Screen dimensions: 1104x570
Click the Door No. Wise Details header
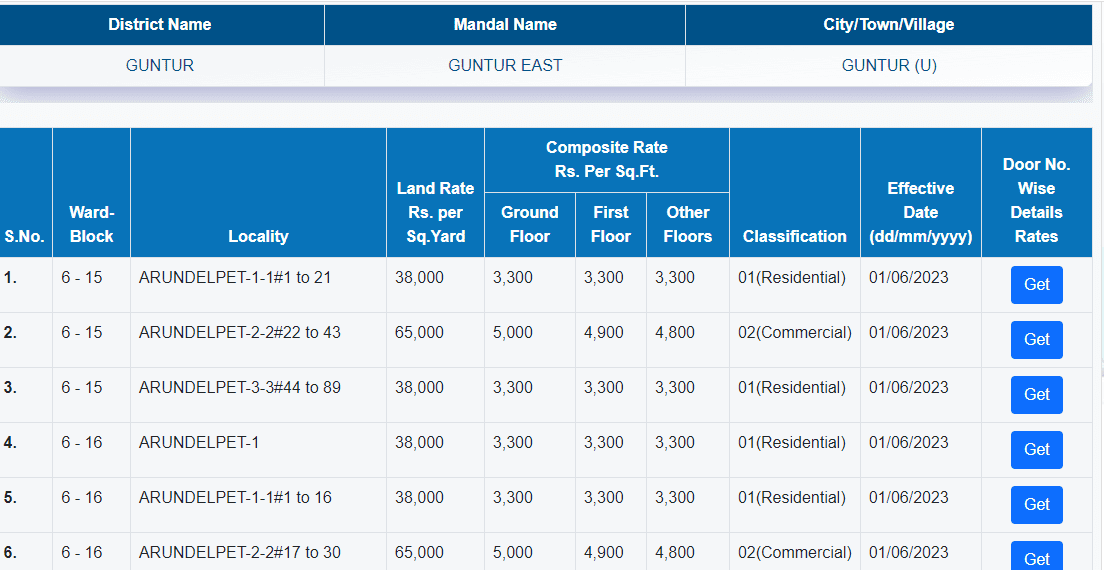coord(1036,200)
